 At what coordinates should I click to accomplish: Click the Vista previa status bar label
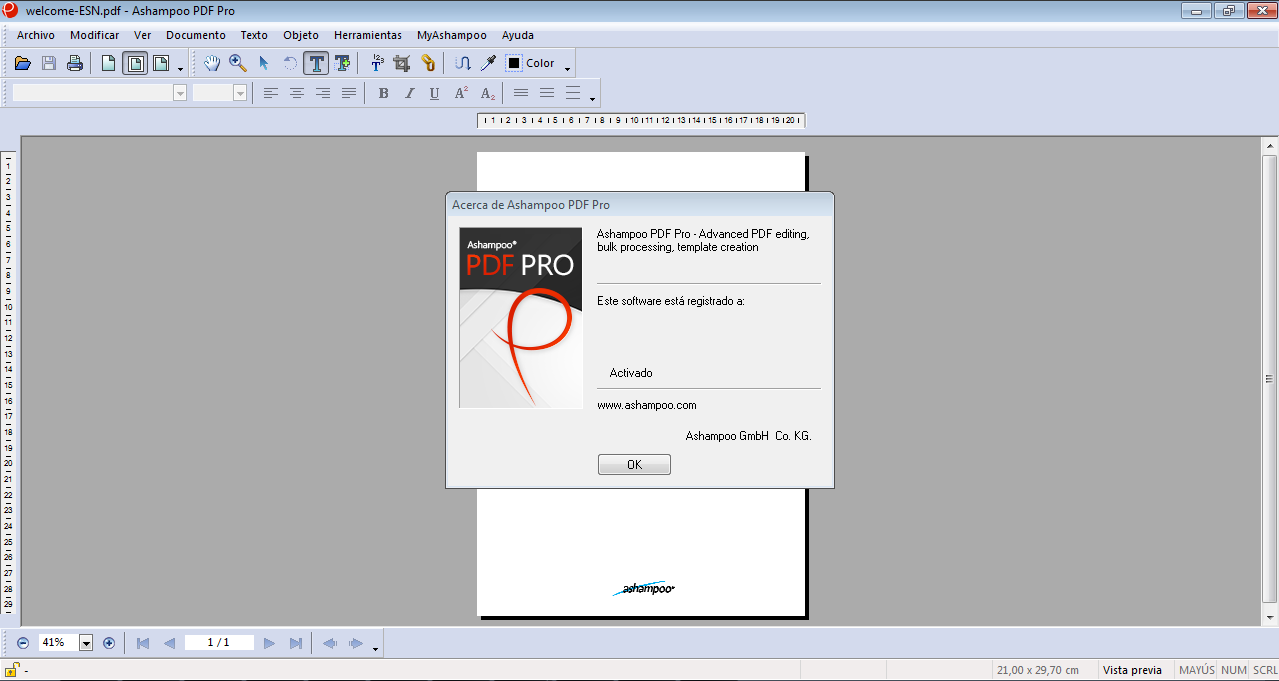(1132, 670)
